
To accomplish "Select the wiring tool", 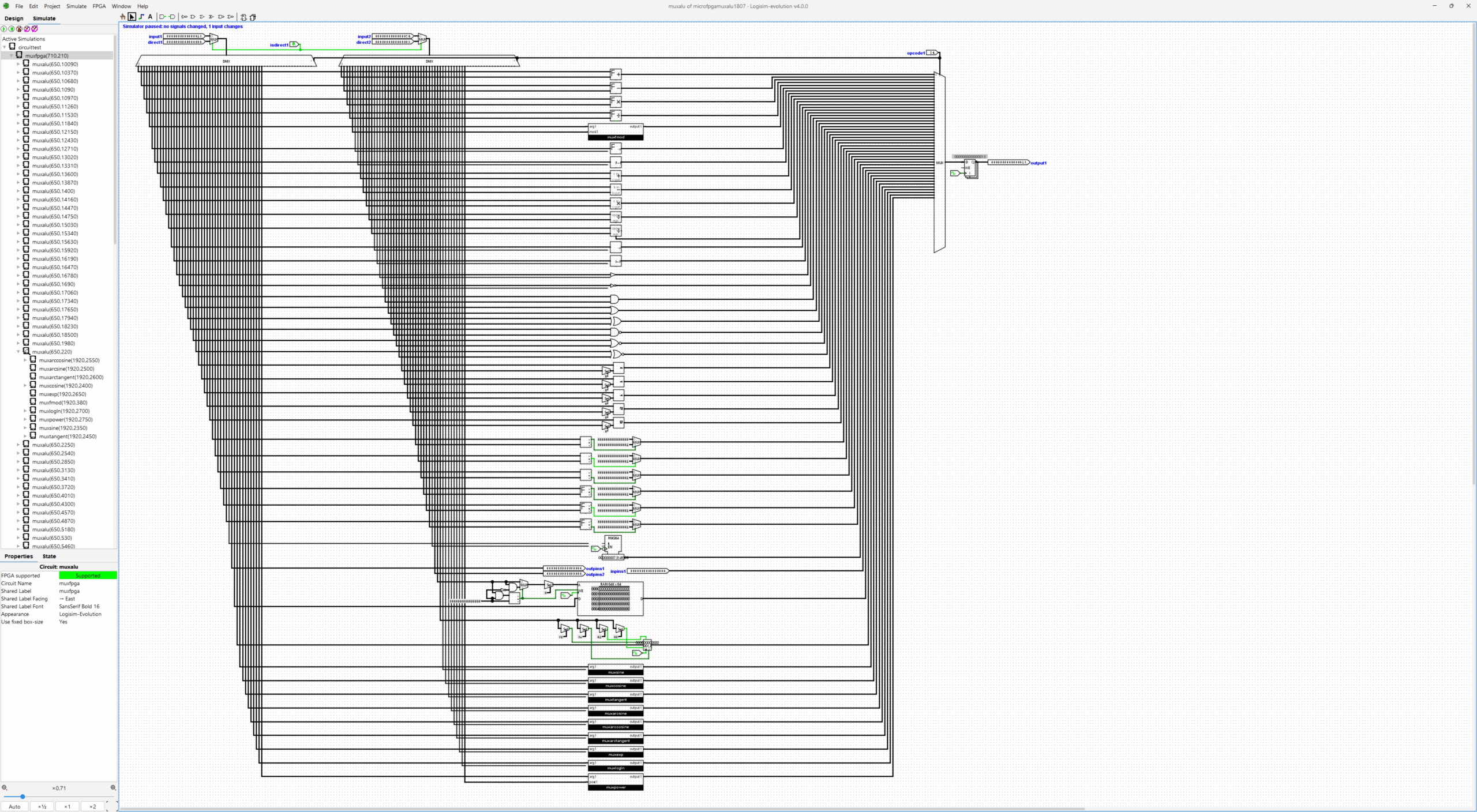I will coord(141,17).
